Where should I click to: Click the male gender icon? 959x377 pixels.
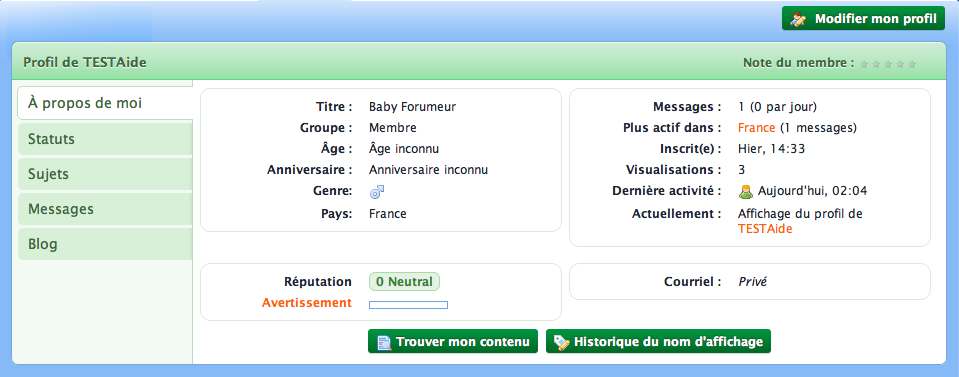coord(377,192)
